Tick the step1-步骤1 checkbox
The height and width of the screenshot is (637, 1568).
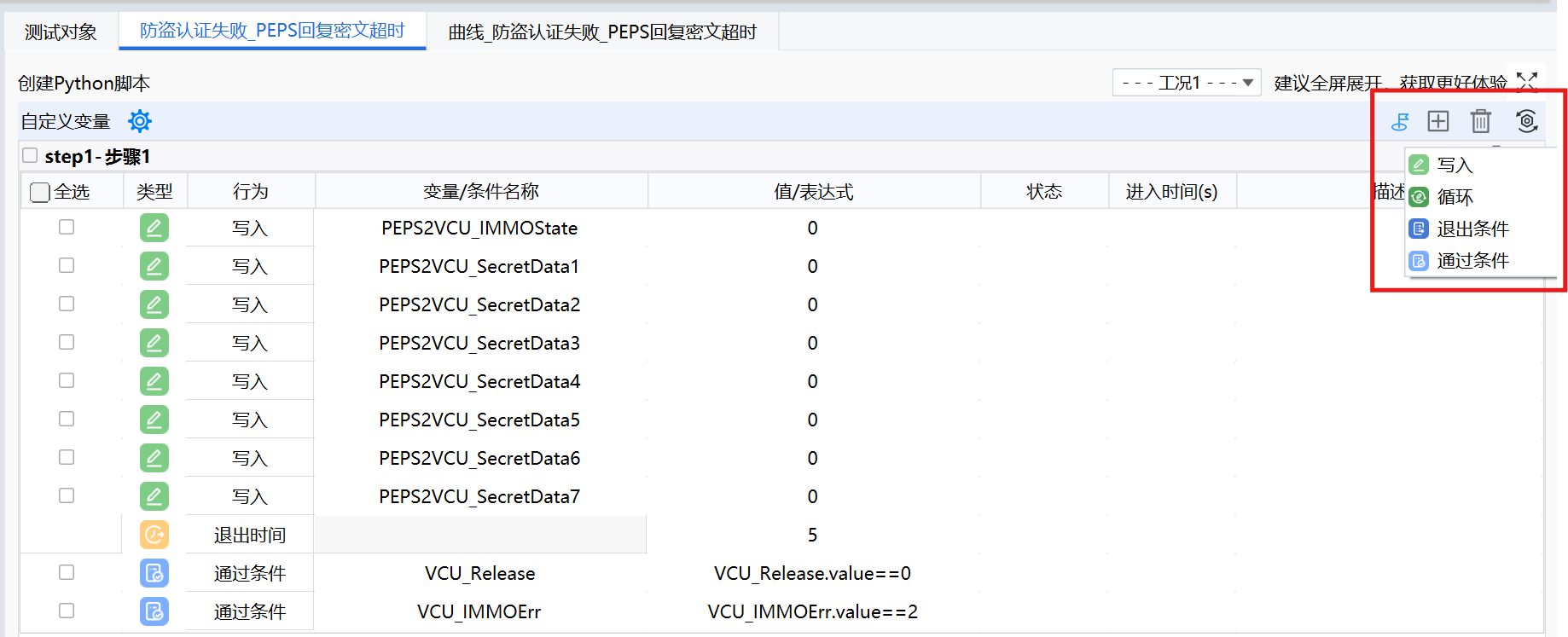click(x=30, y=155)
